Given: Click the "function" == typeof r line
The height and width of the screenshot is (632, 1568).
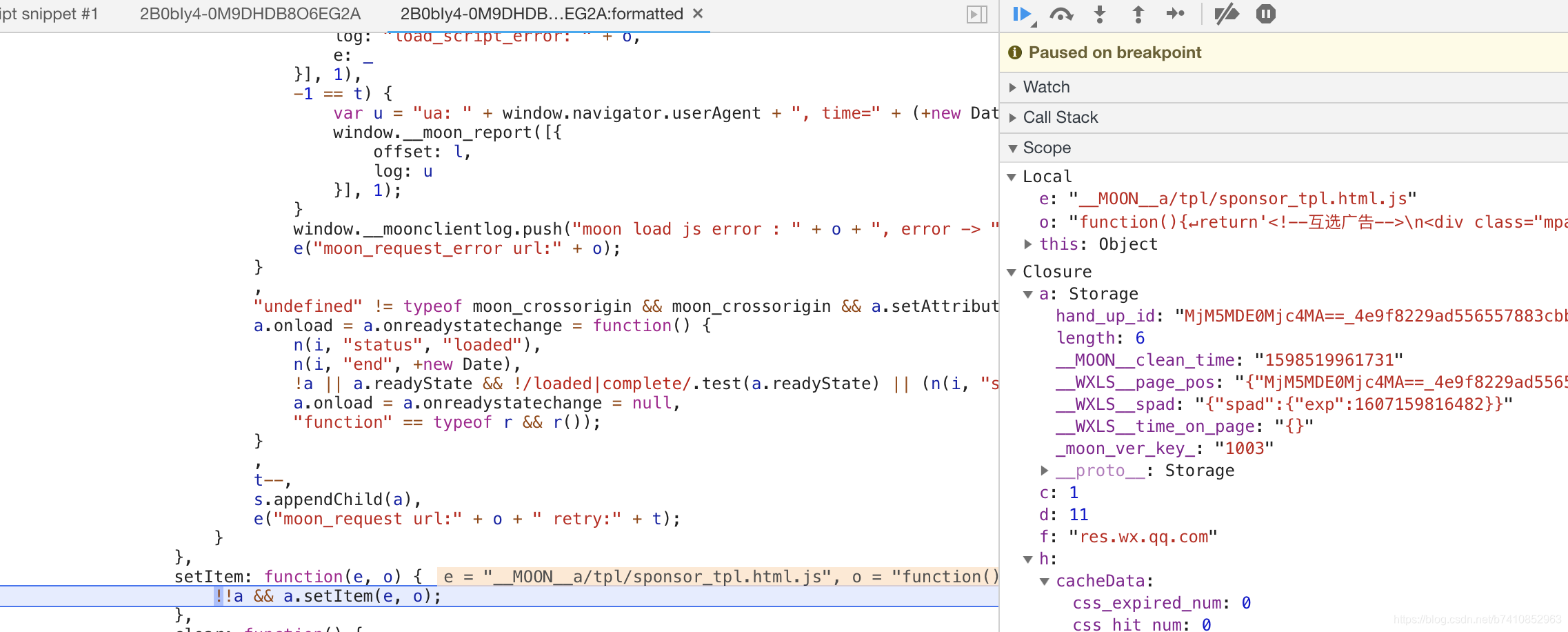Looking at the screenshot, I should 447,422.
